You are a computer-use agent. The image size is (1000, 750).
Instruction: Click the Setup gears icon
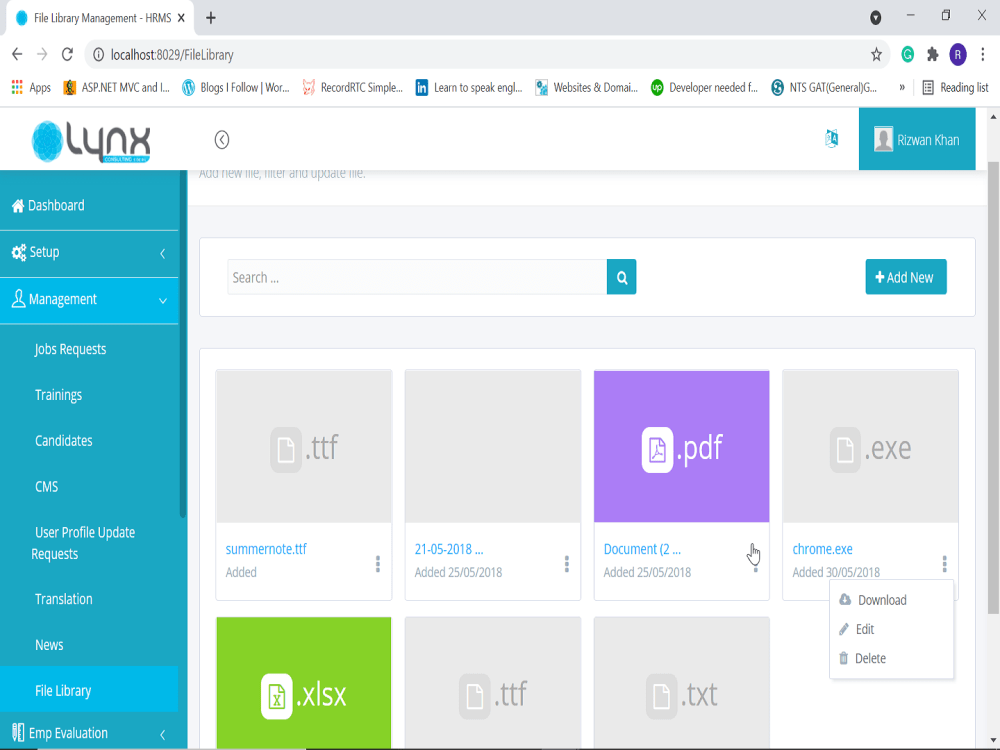[18, 252]
